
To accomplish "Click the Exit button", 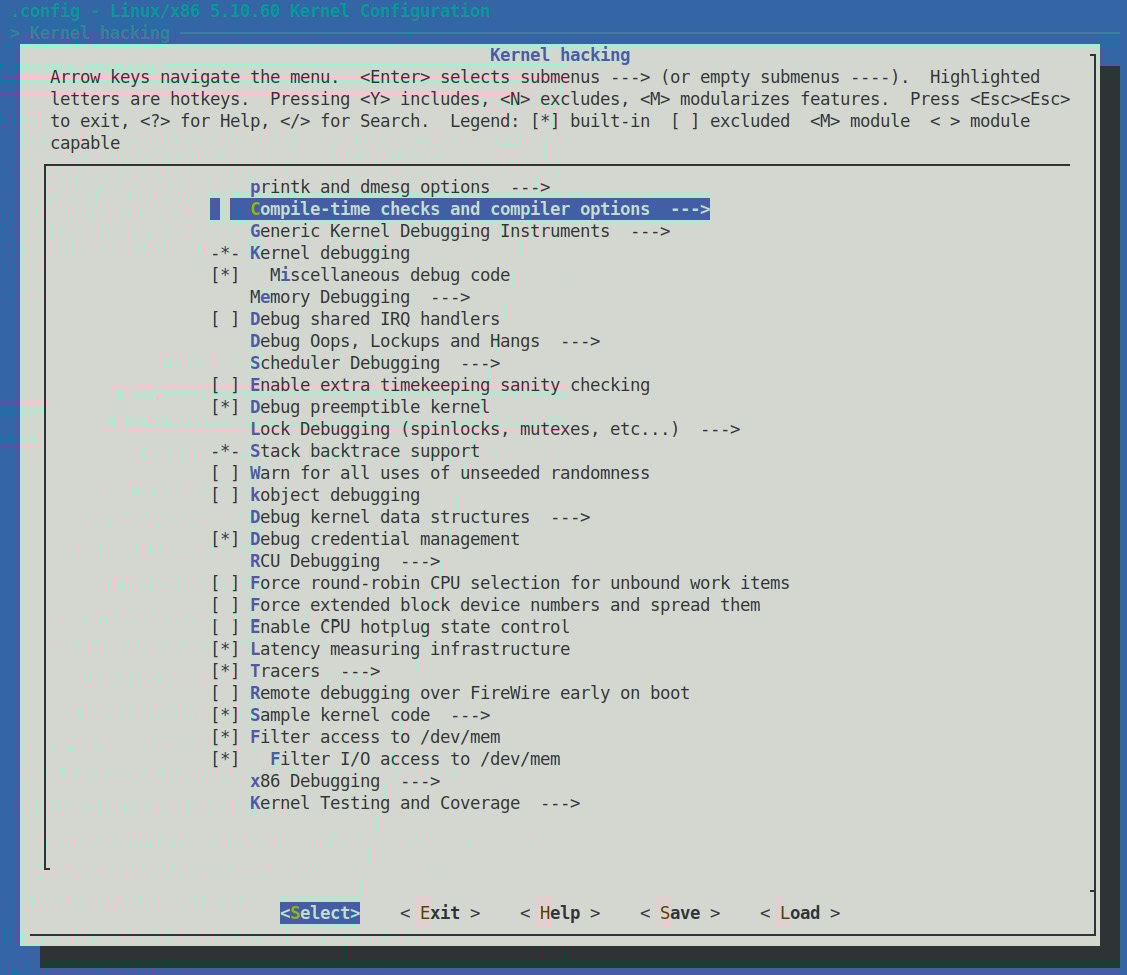I will [x=440, y=912].
